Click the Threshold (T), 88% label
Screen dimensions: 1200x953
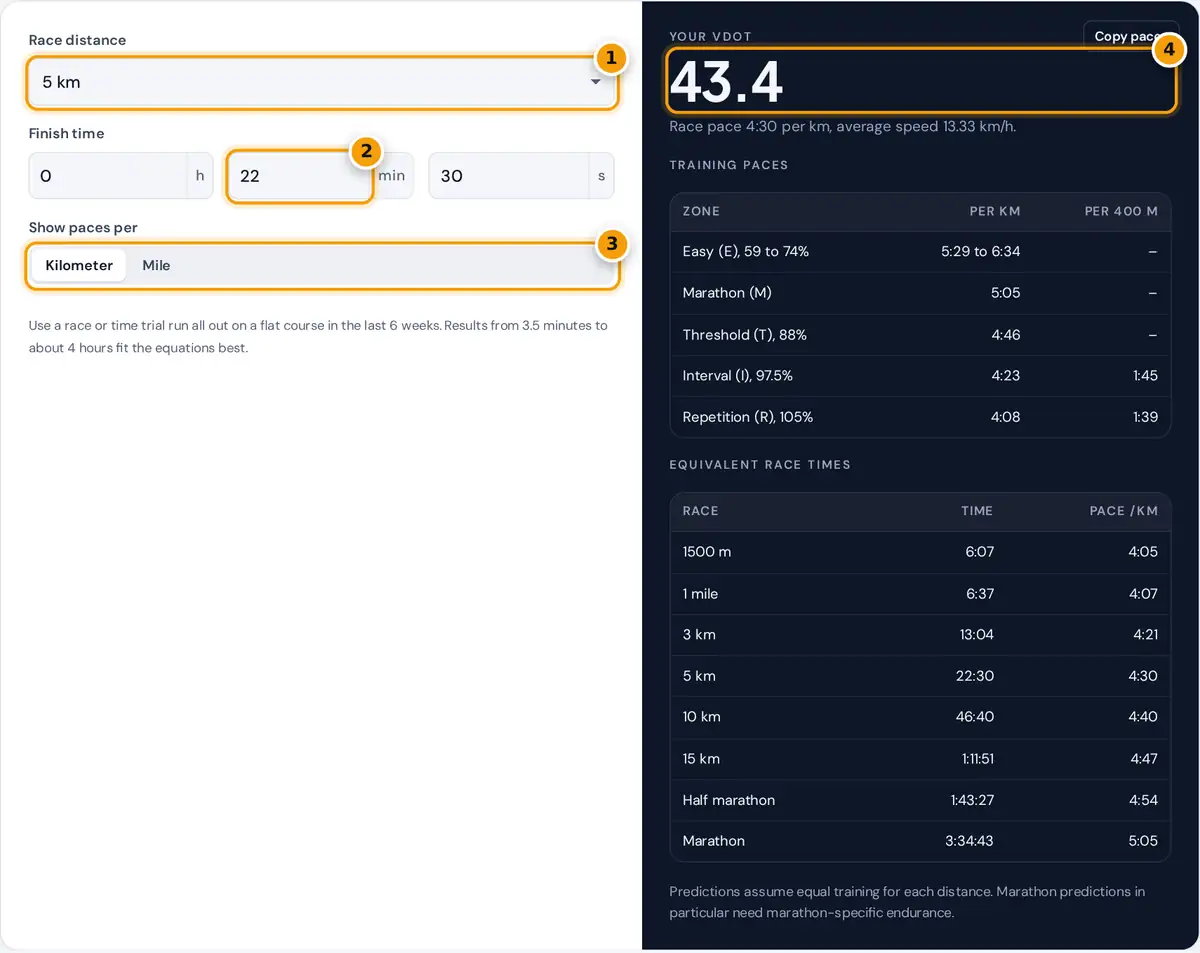coord(744,335)
